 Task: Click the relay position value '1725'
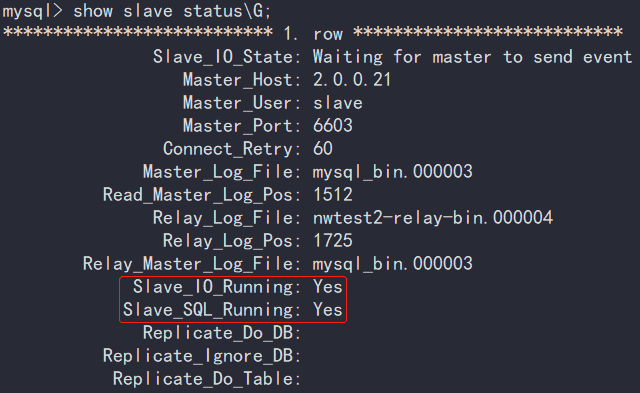click(333, 241)
